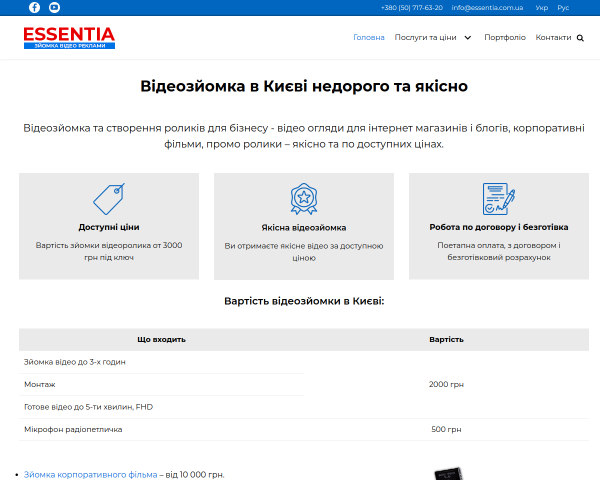Open the YouTube social icon
Image resolution: width=600 pixels, height=480 pixels.
tap(54, 7)
